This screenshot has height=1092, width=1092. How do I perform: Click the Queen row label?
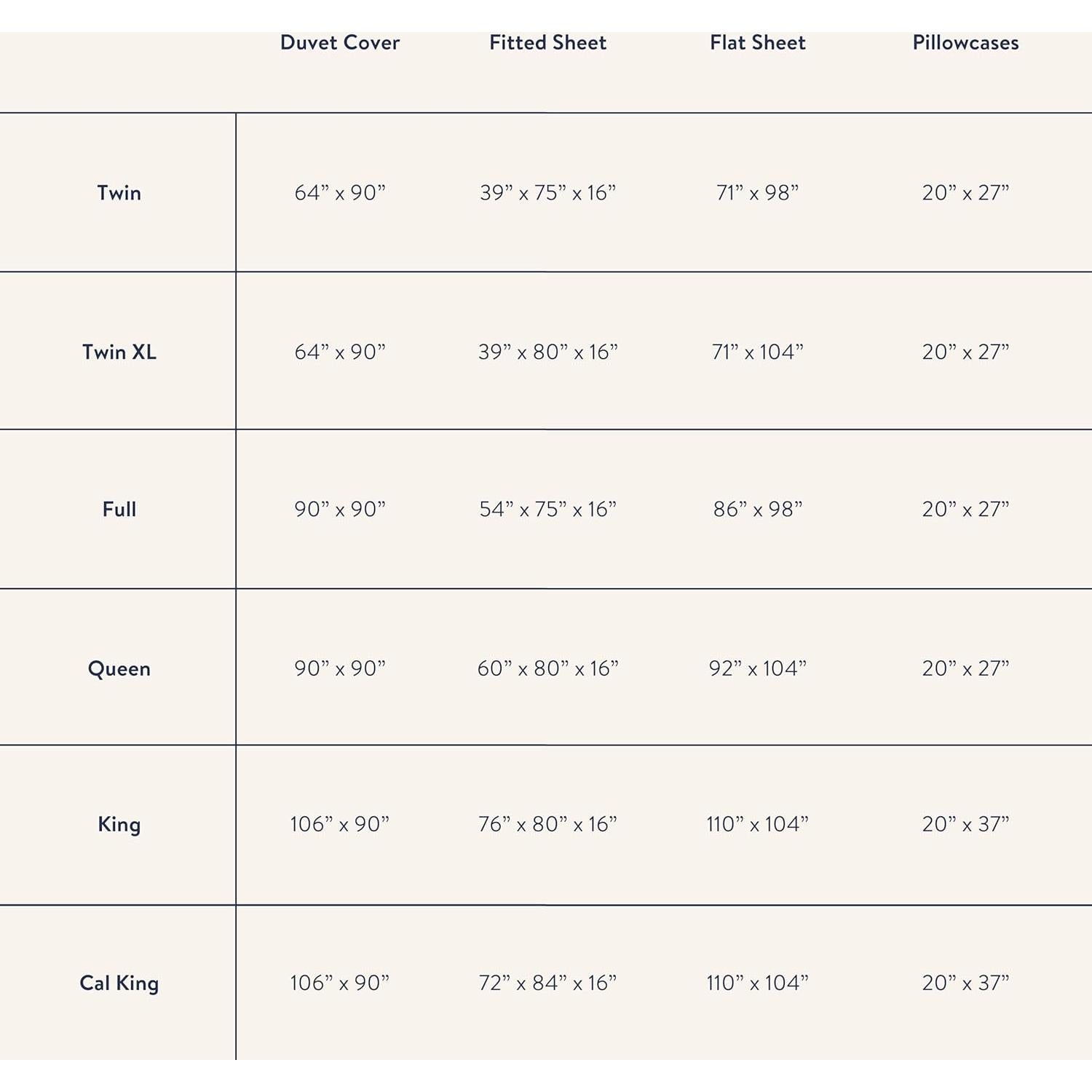[x=119, y=668]
